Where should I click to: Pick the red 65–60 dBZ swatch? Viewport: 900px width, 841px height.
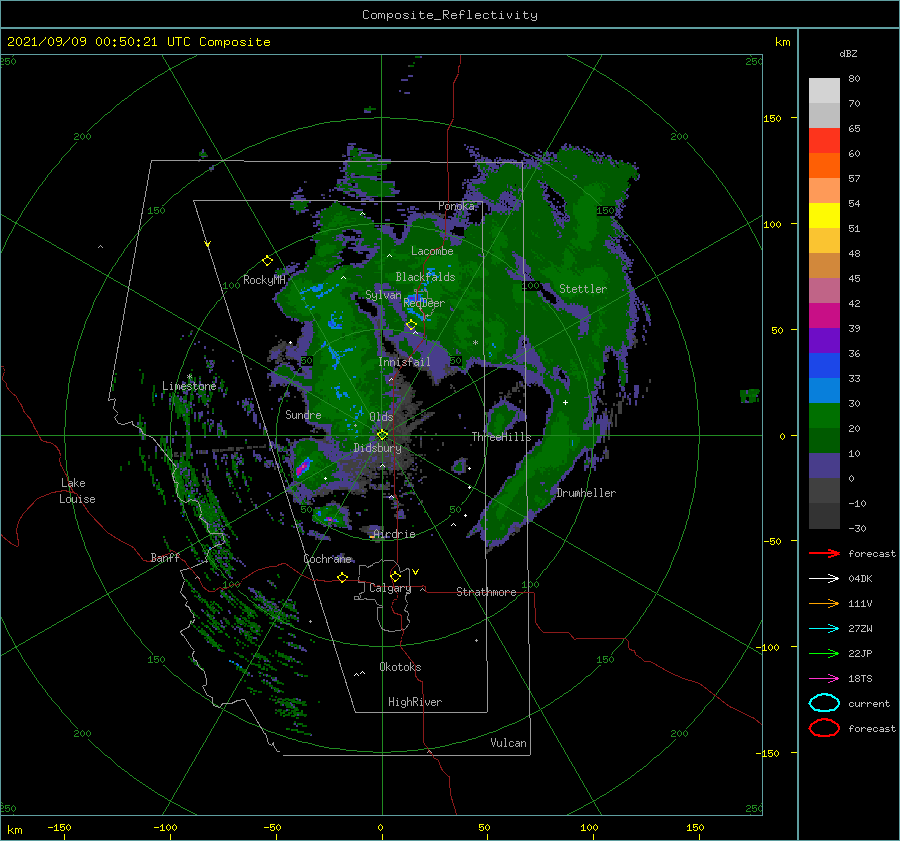point(824,141)
